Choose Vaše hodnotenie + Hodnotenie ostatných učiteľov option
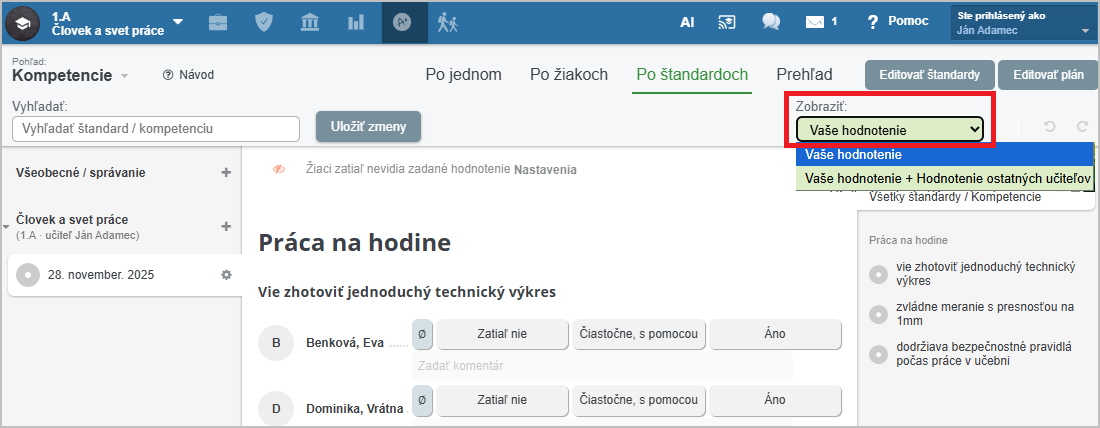This screenshot has width=1100, height=428. point(945,178)
